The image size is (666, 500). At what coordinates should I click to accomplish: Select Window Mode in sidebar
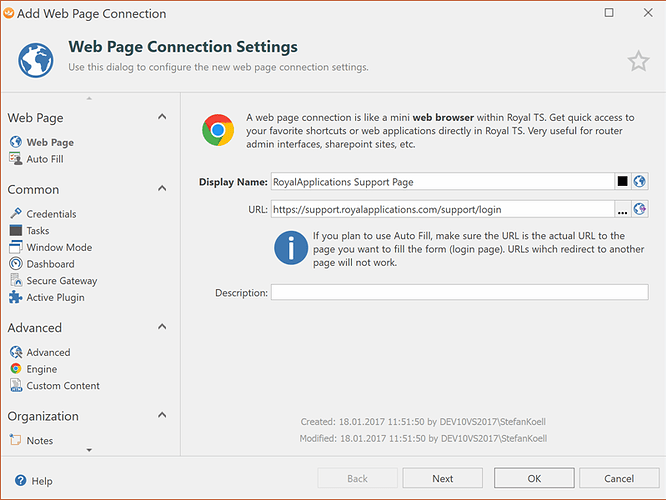coord(58,247)
